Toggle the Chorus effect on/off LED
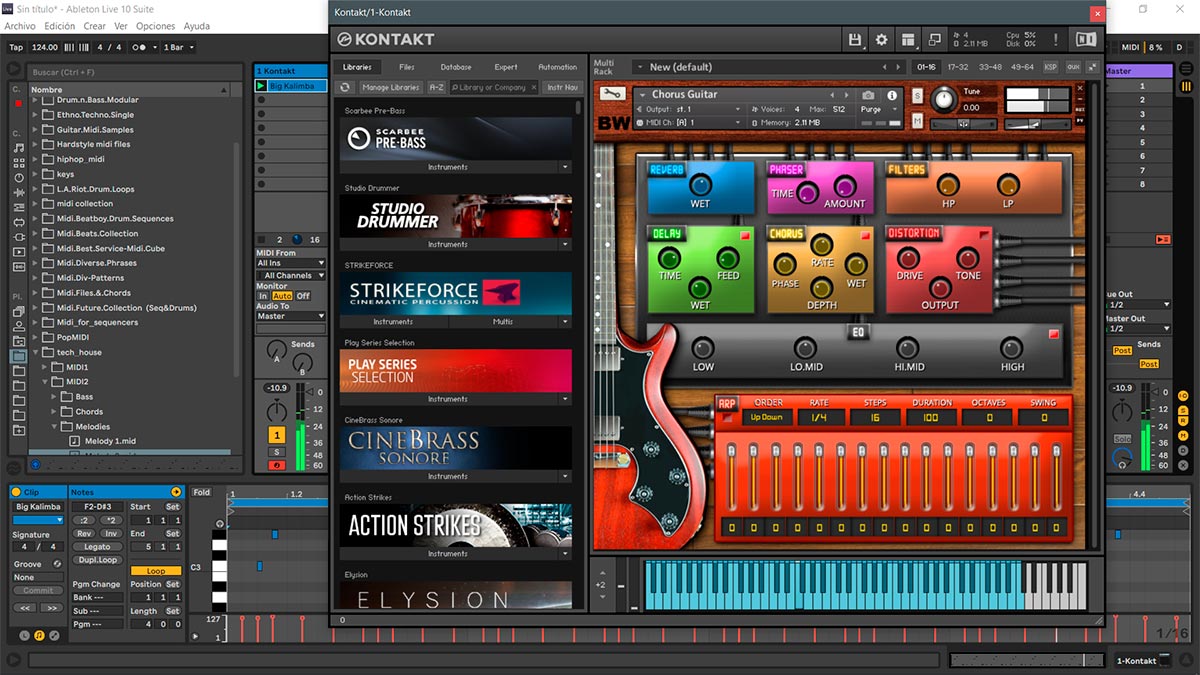 865,236
